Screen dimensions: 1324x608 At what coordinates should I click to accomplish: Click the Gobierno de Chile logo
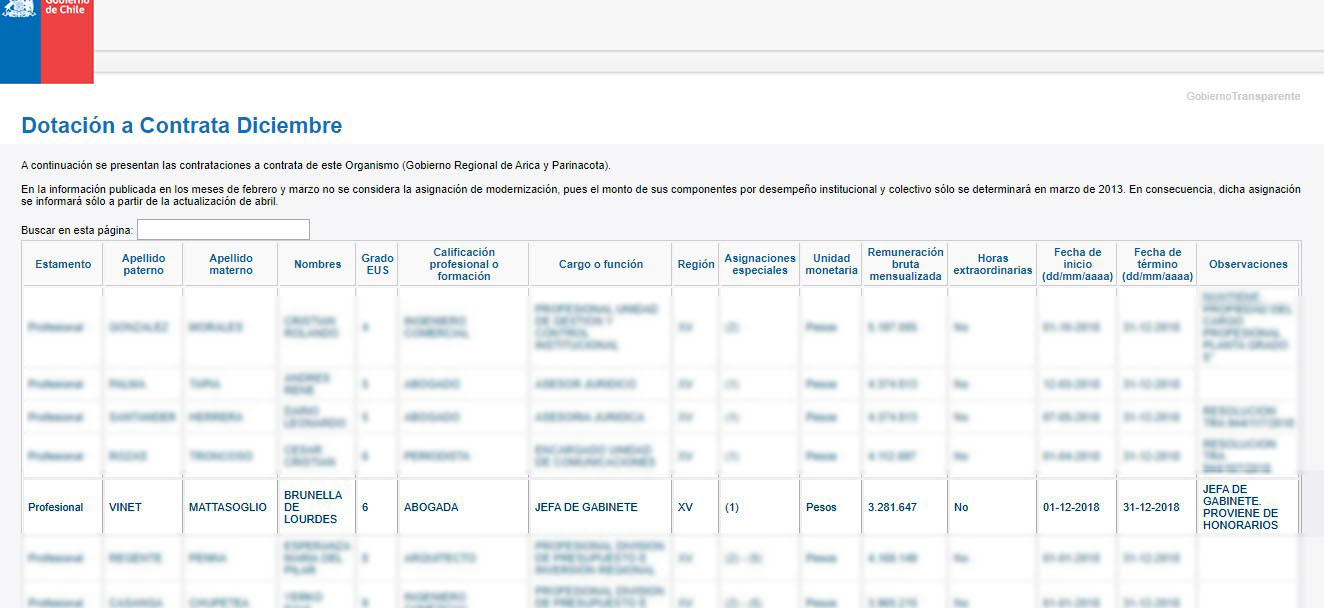[46, 40]
